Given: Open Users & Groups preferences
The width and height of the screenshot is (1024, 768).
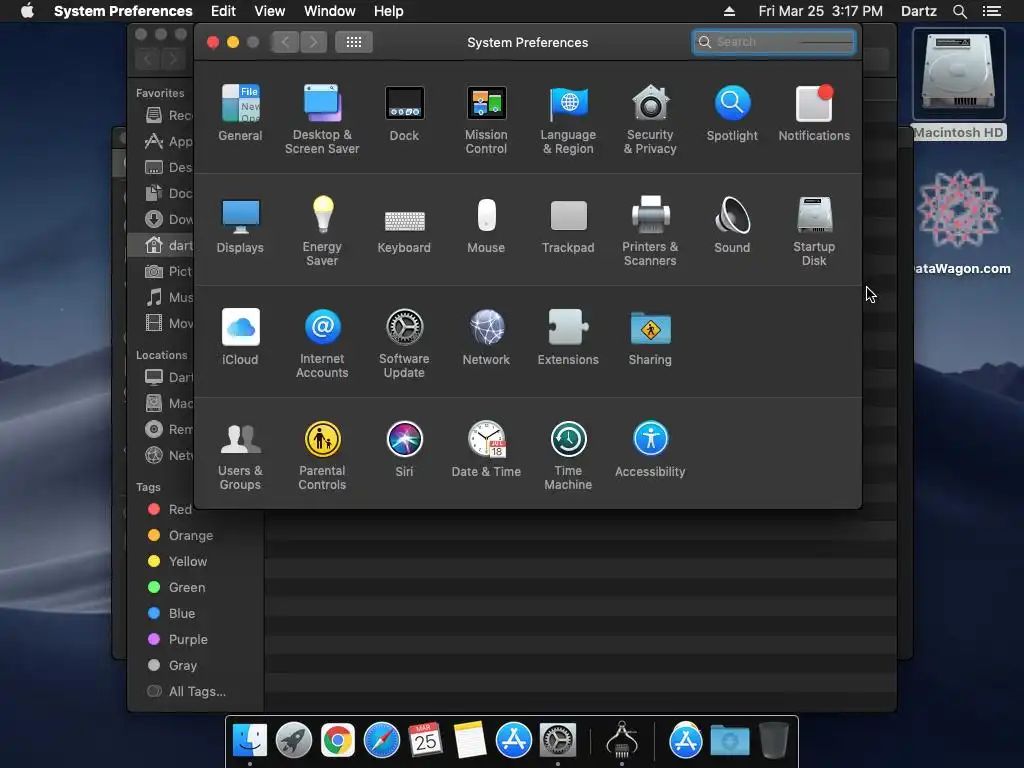Looking at the screenshot, I should [240, 456].
